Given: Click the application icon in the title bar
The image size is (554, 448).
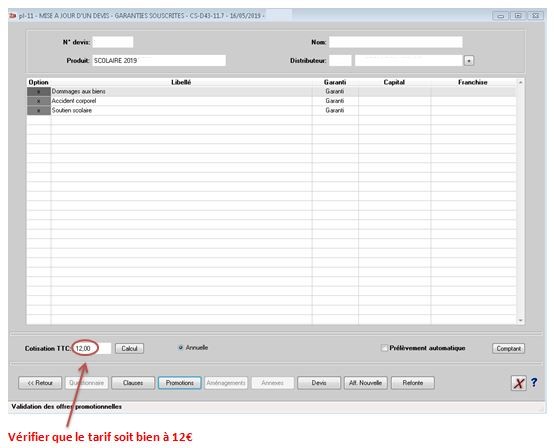Looking at the screenshot, I should pos(13,16).
